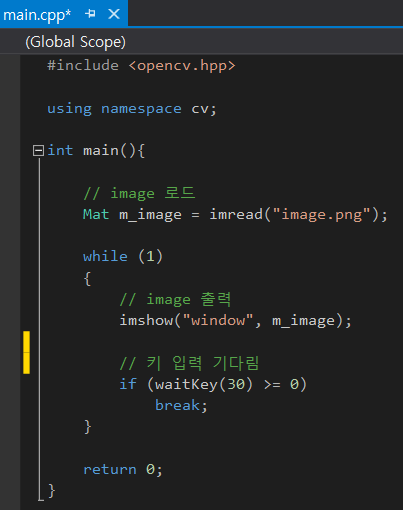403x510 pixels.
Task: Click the '// image 로드' comment
Action: tap(139, 193)
